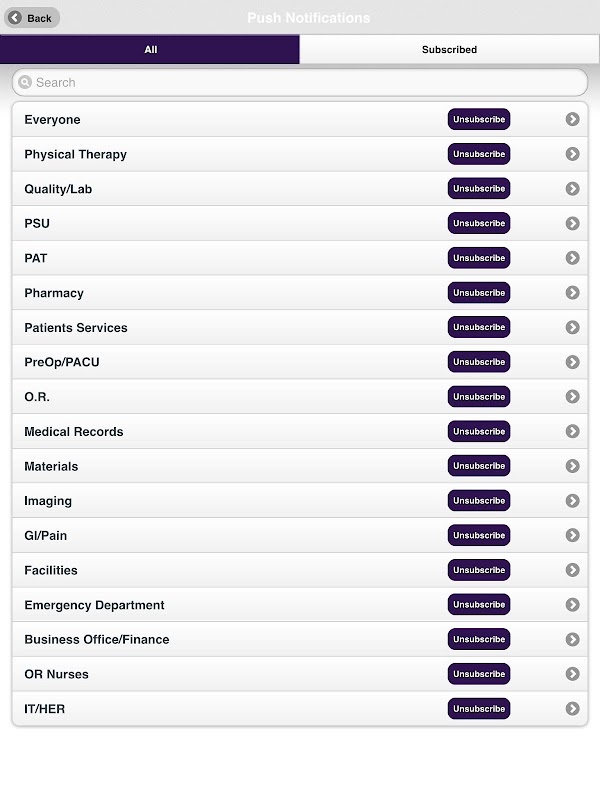Image resolution: width=600 pixels, height=800 pixels.
Task: Unsubscribe from Business Office/Finance
Action: click(x=479, y=640)
